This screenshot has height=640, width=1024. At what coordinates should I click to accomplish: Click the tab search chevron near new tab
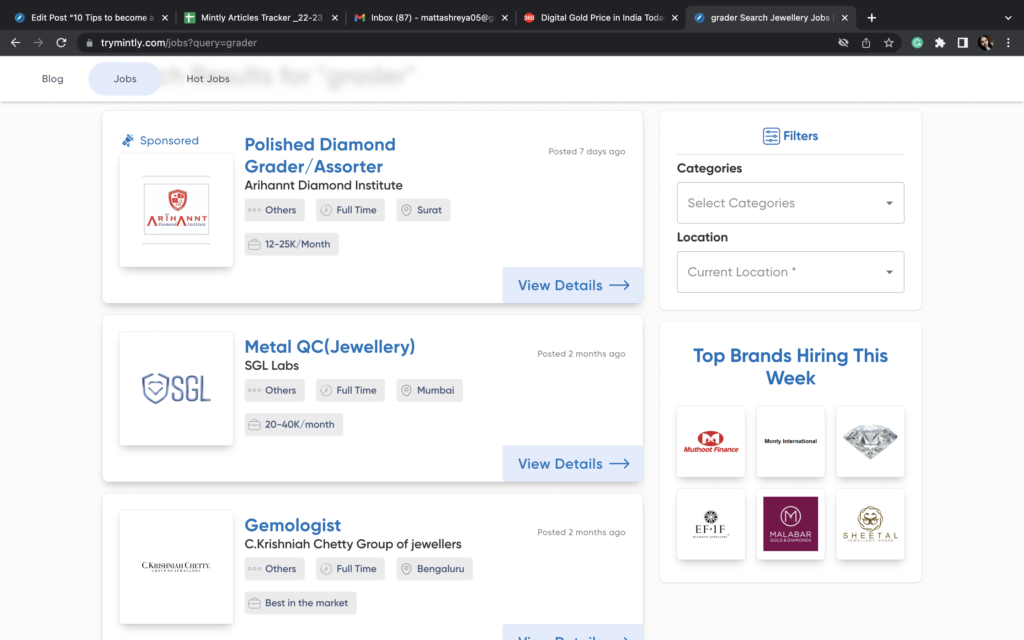tap(1006, 17)
